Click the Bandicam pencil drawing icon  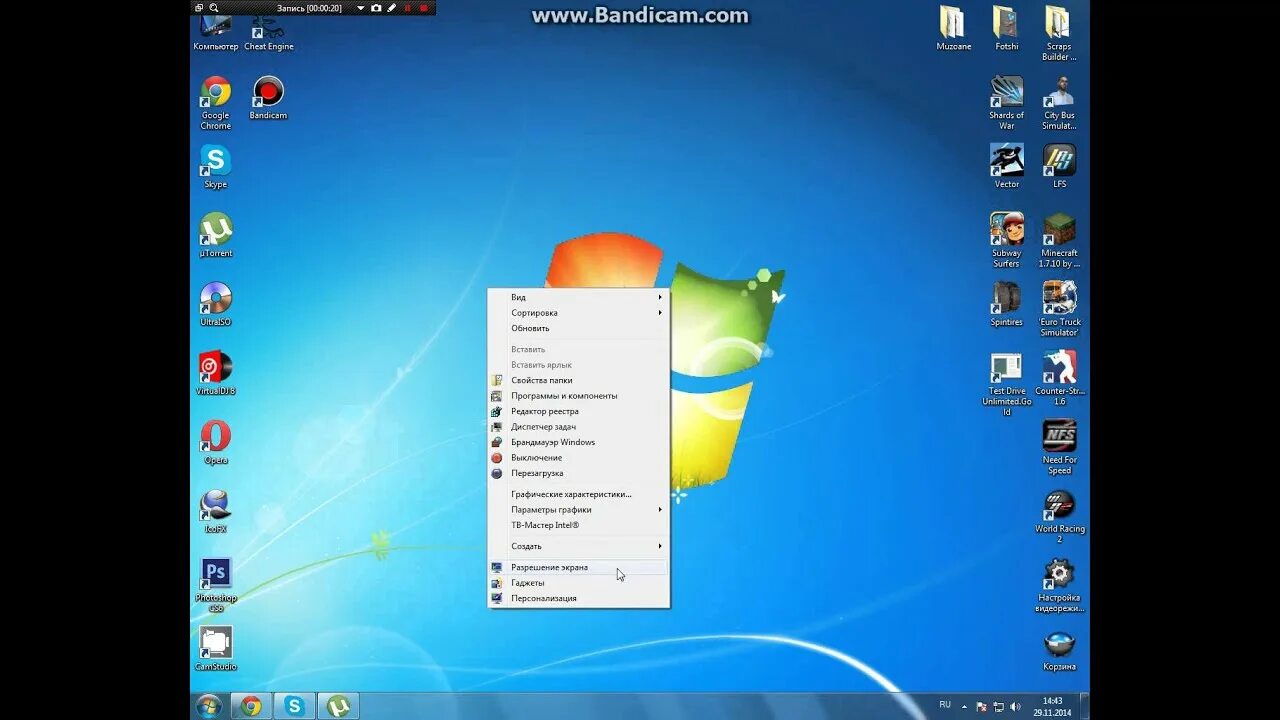[392, 8]
